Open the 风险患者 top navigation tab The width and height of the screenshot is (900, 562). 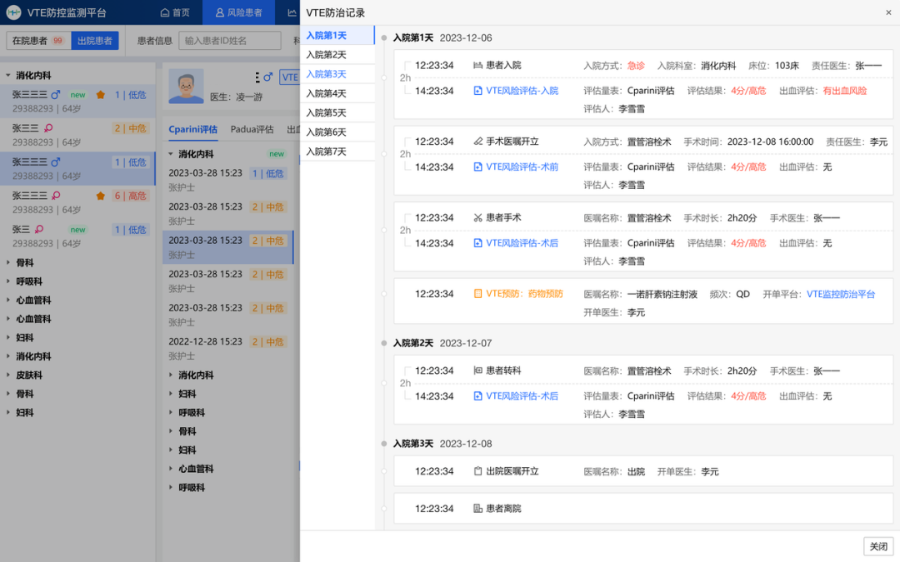pos(239,13)
